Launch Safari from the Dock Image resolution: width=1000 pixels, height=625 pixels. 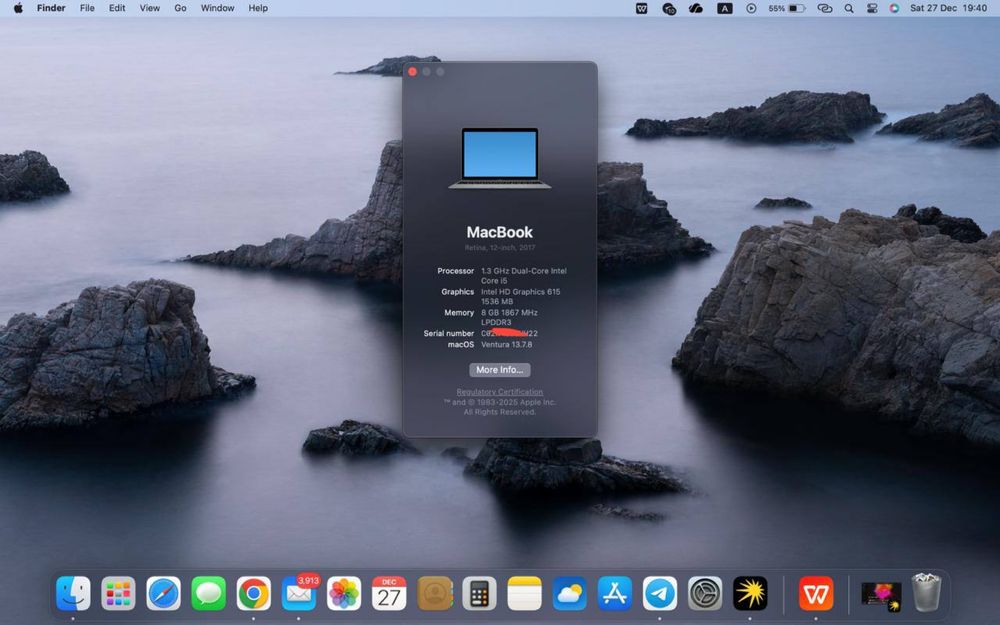pos(163,593)
